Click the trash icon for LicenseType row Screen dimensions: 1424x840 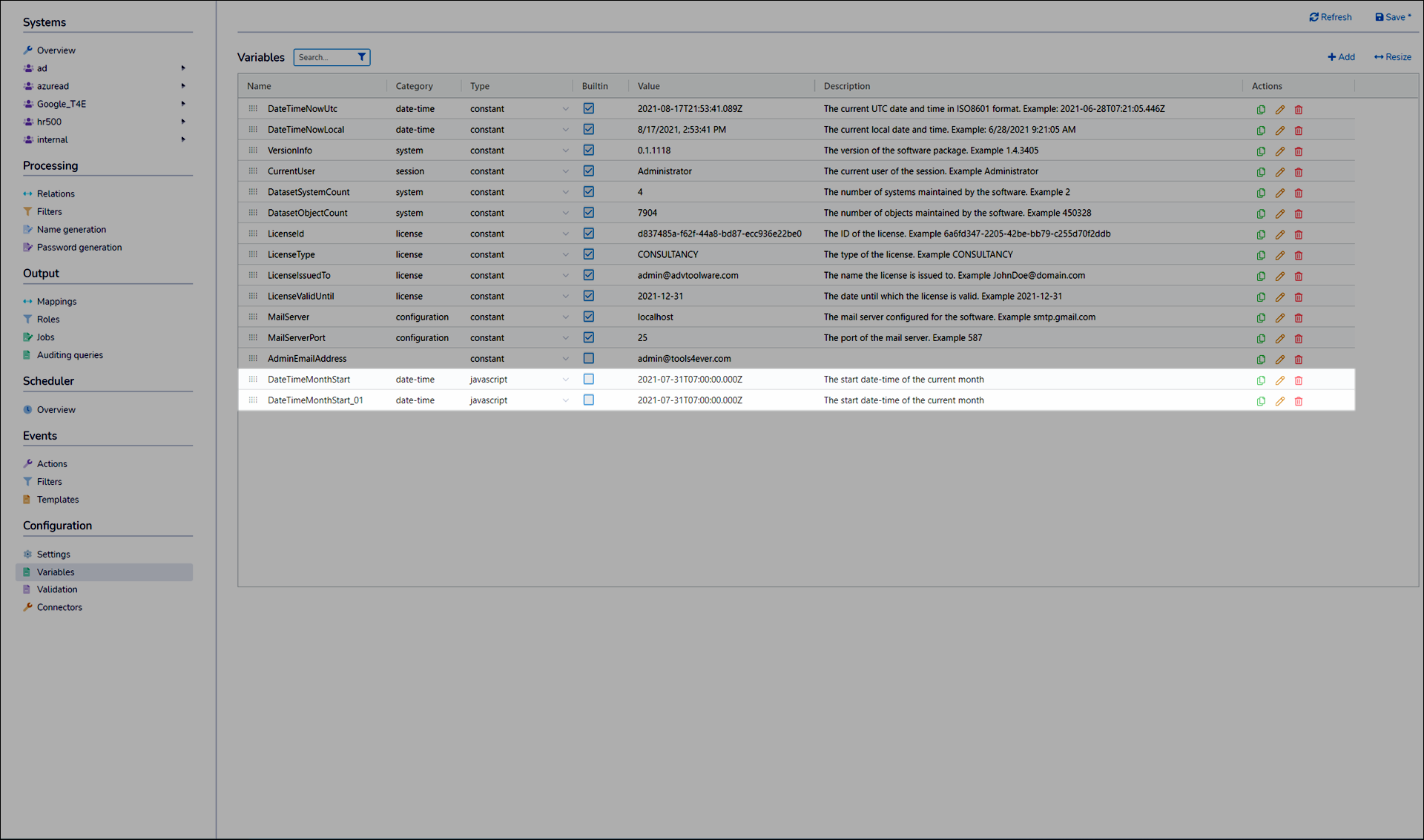(x=1299, y=256)
